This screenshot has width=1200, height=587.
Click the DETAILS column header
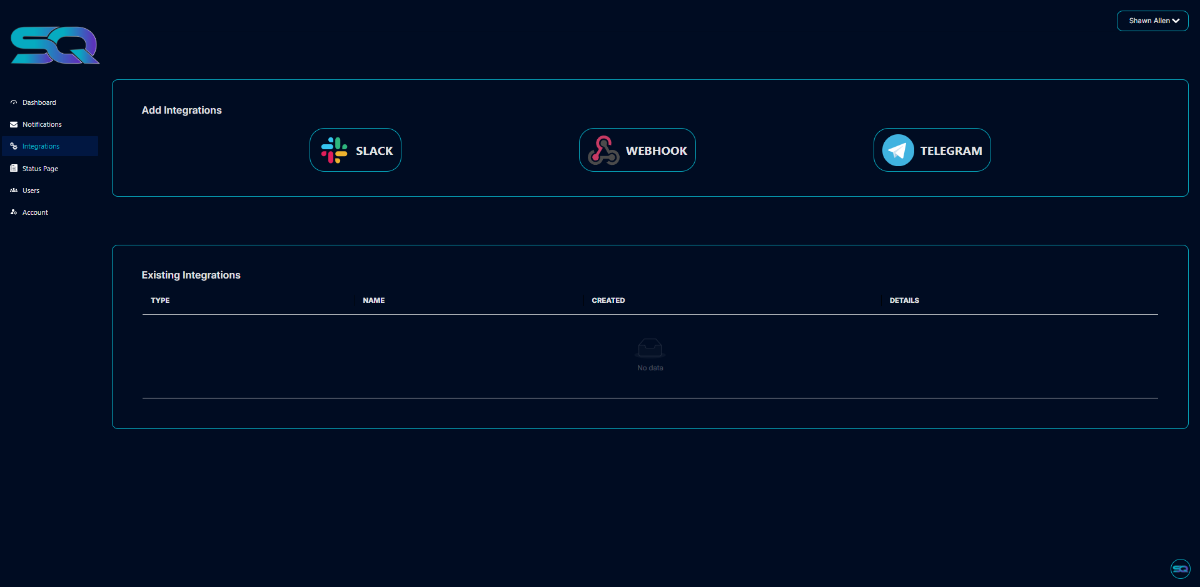(x=904, y=300)
